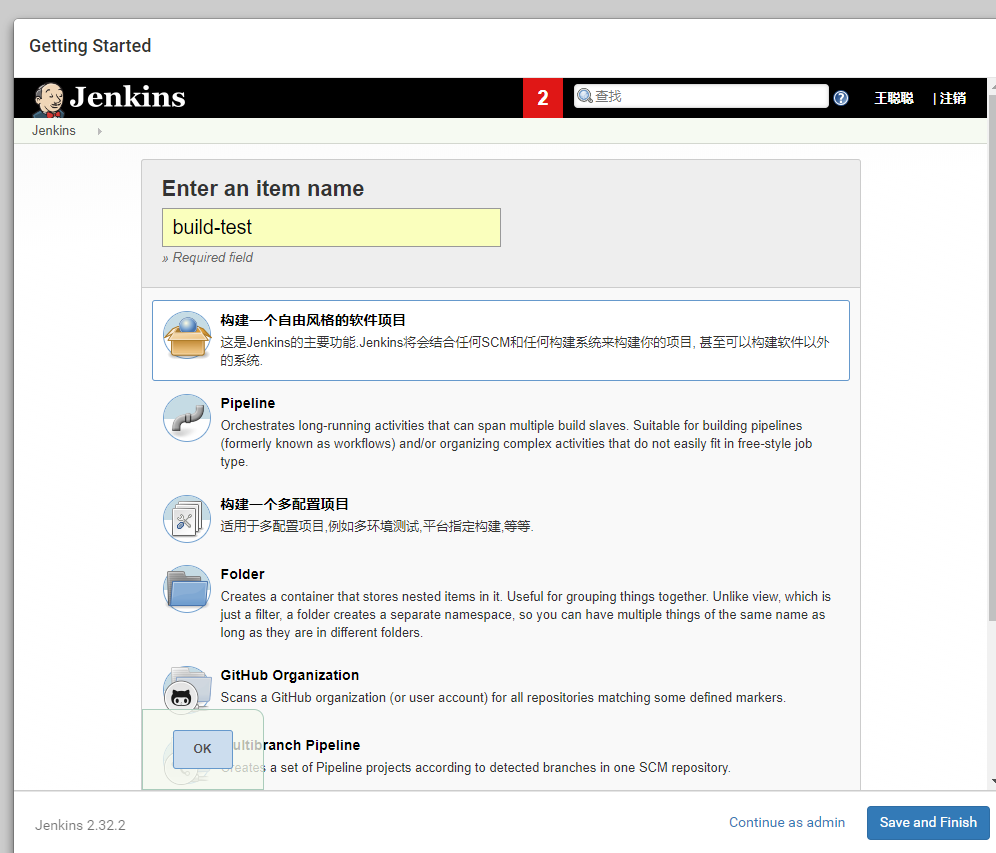Focus the 查找 search input field
996x853 pixels.
[x=701, y=96]
